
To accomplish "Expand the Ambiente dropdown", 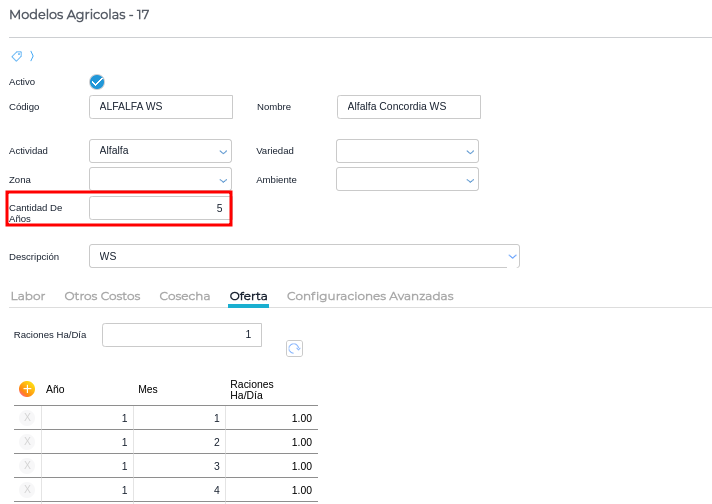I will coord(407,179).
